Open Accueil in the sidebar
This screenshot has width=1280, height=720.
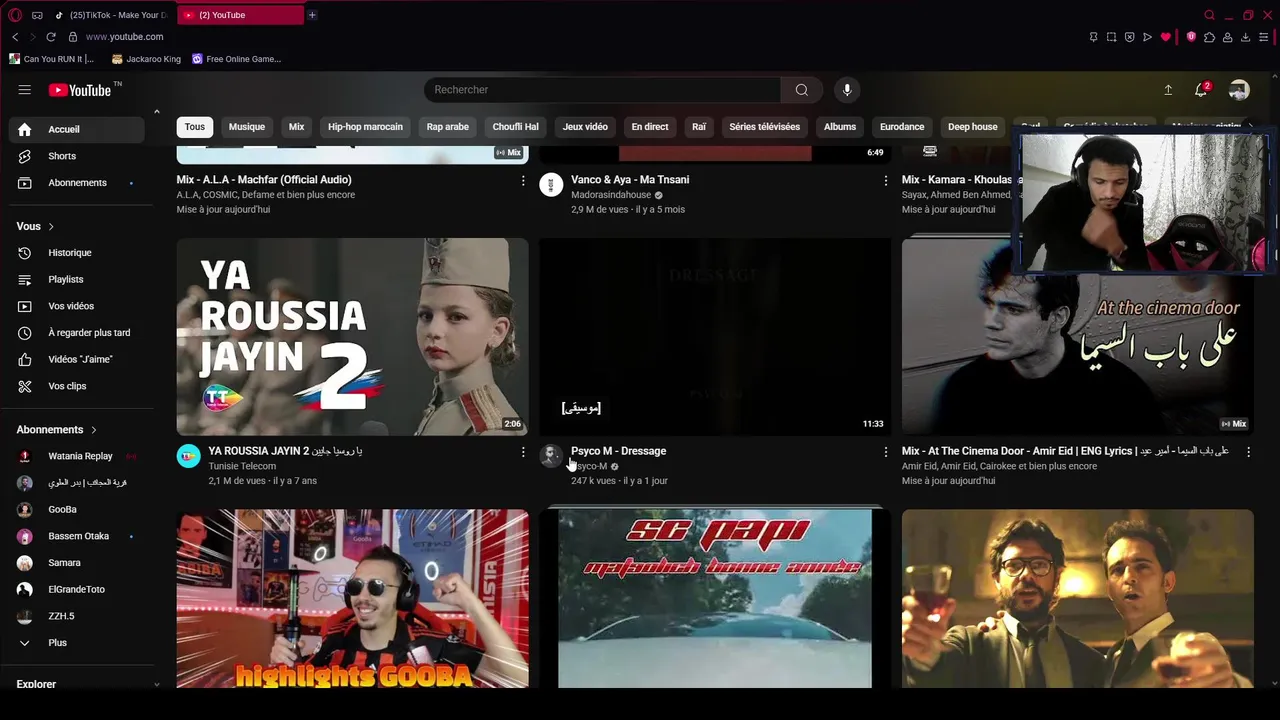(76, 129)
